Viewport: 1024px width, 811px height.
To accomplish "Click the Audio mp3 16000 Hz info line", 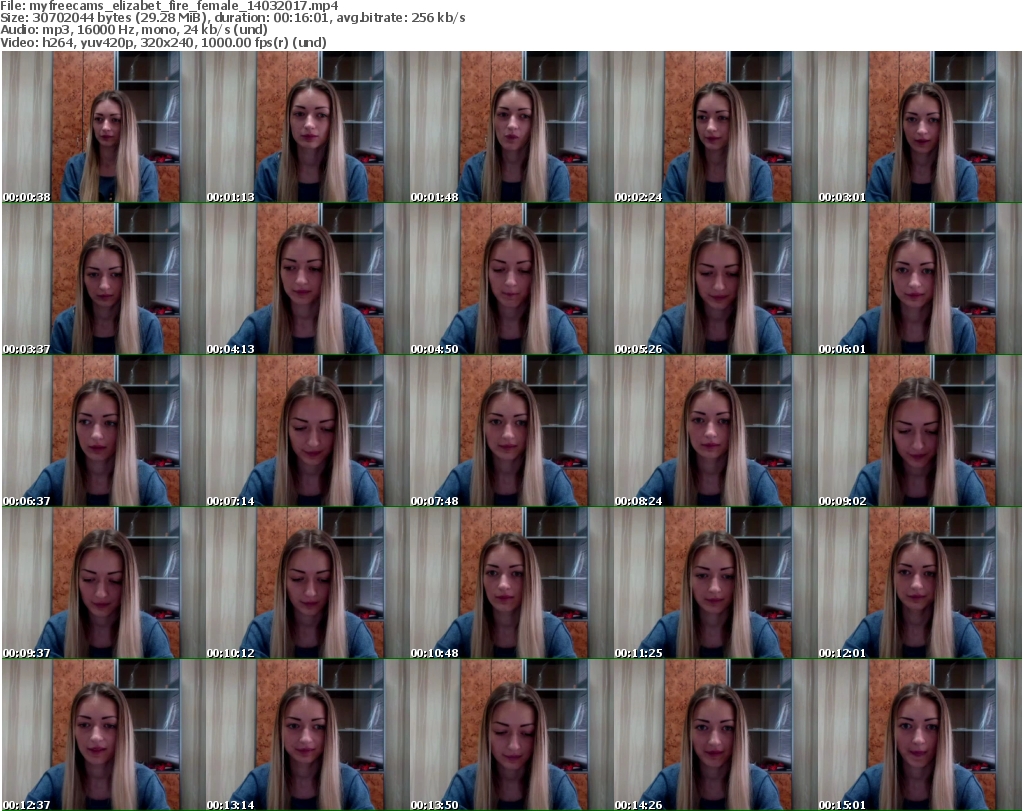I will click(134, 30).
